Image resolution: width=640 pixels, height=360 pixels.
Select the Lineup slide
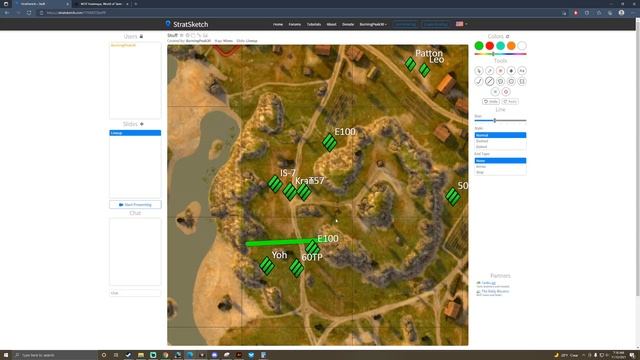pyautogui.click(x=135, y=133)
